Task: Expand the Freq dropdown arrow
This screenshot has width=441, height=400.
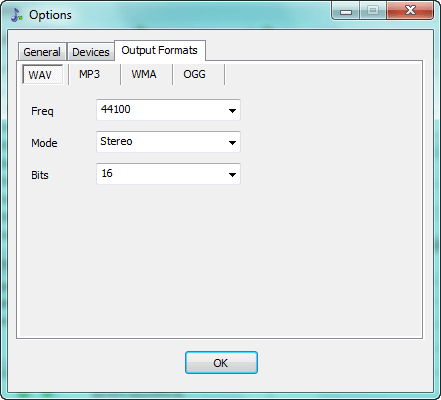Action: [x=232, y=110]
